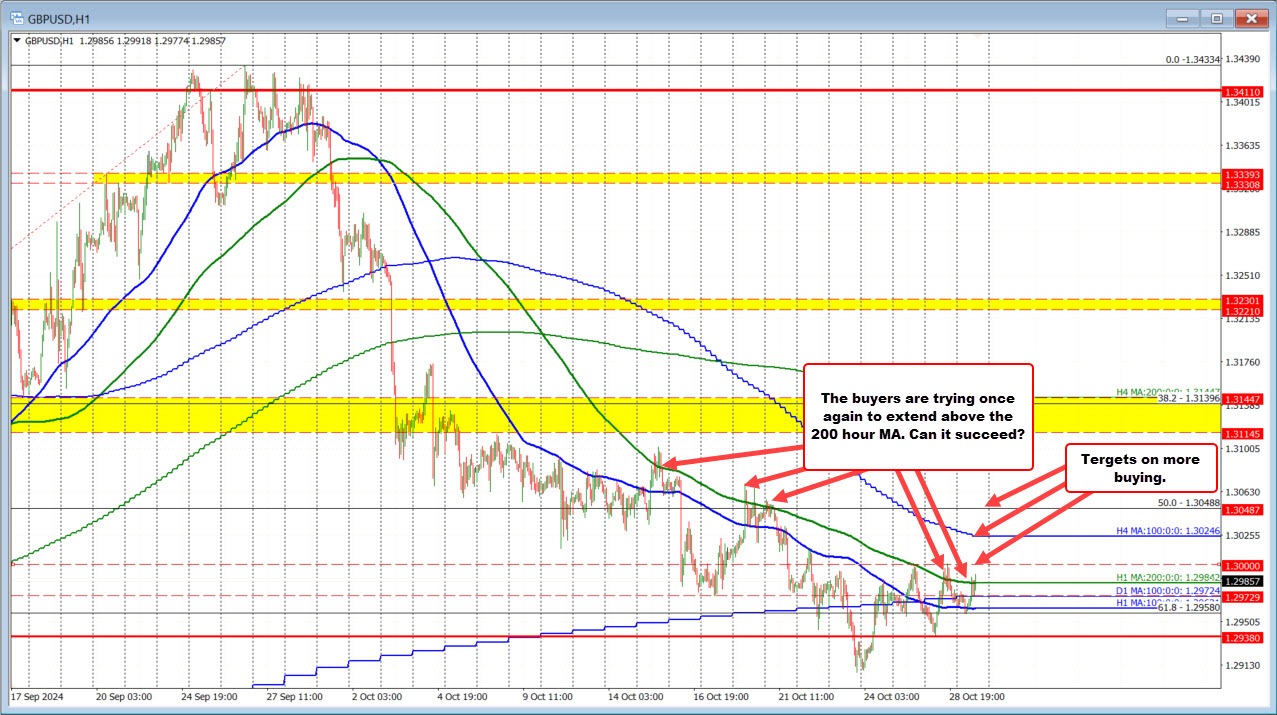Click the GBPUSD chart icon in the title bar
Viewport: 1277px width, 715px height.
click(14, 17)
